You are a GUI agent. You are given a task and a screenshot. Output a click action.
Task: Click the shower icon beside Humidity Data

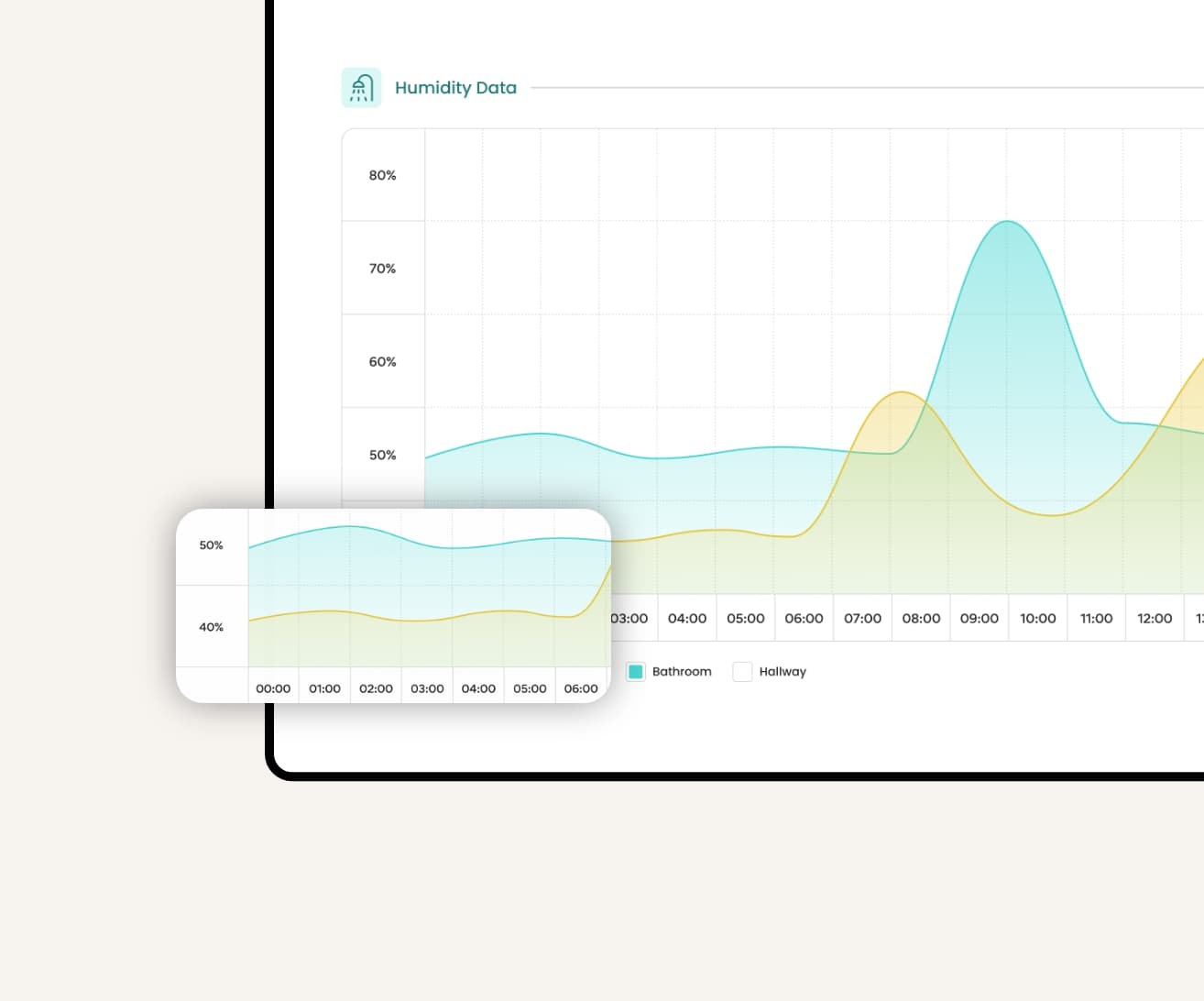(361, 88)
